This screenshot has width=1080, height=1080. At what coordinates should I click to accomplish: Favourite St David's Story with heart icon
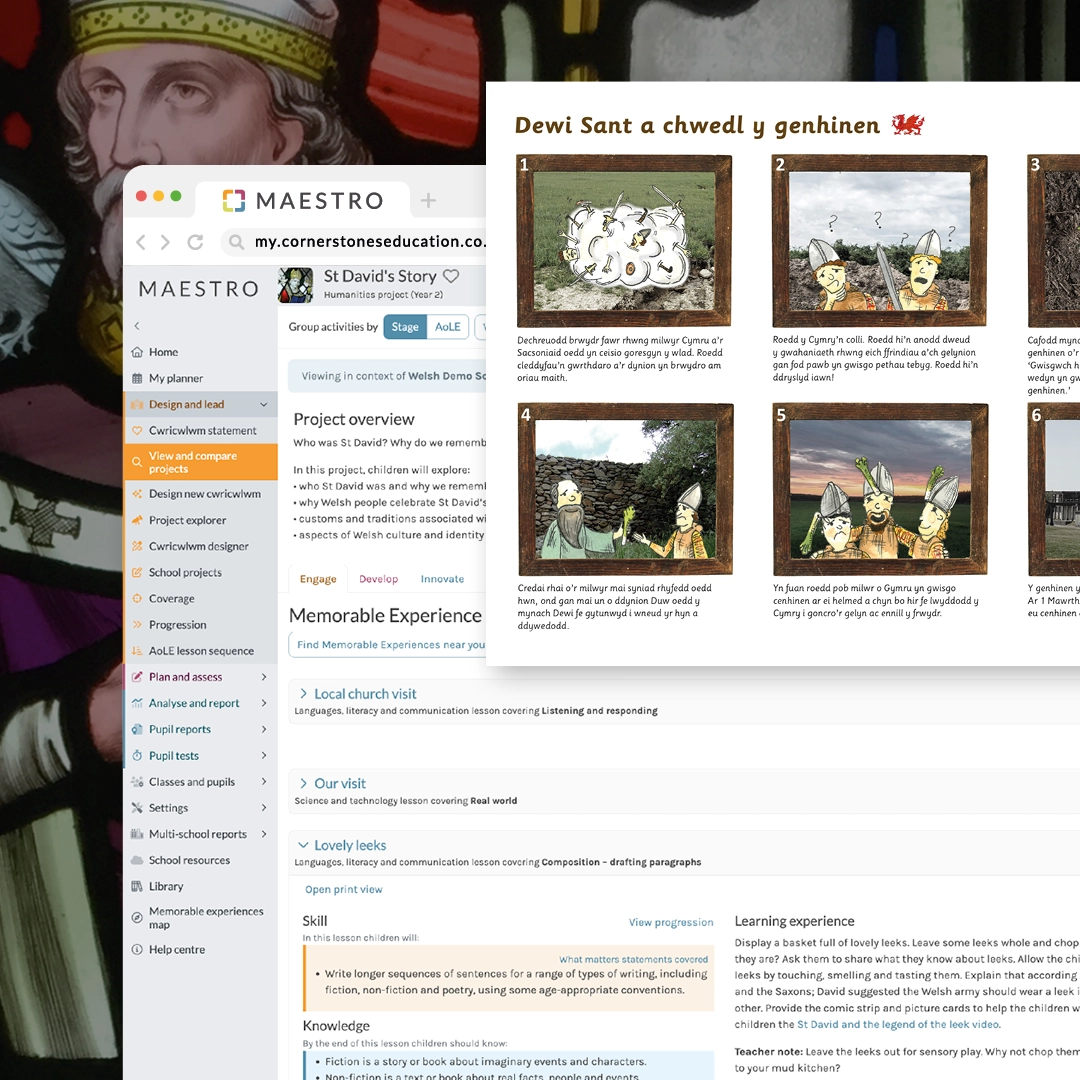pyautogui.click(x=451, y=276)
